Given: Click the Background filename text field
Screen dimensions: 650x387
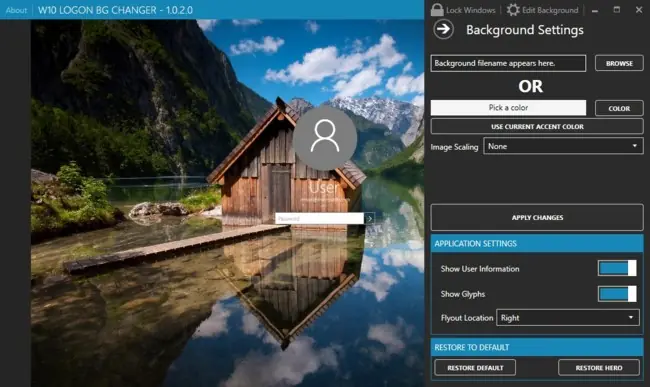Looking at the screenshot, I should [x=508, y=63].
